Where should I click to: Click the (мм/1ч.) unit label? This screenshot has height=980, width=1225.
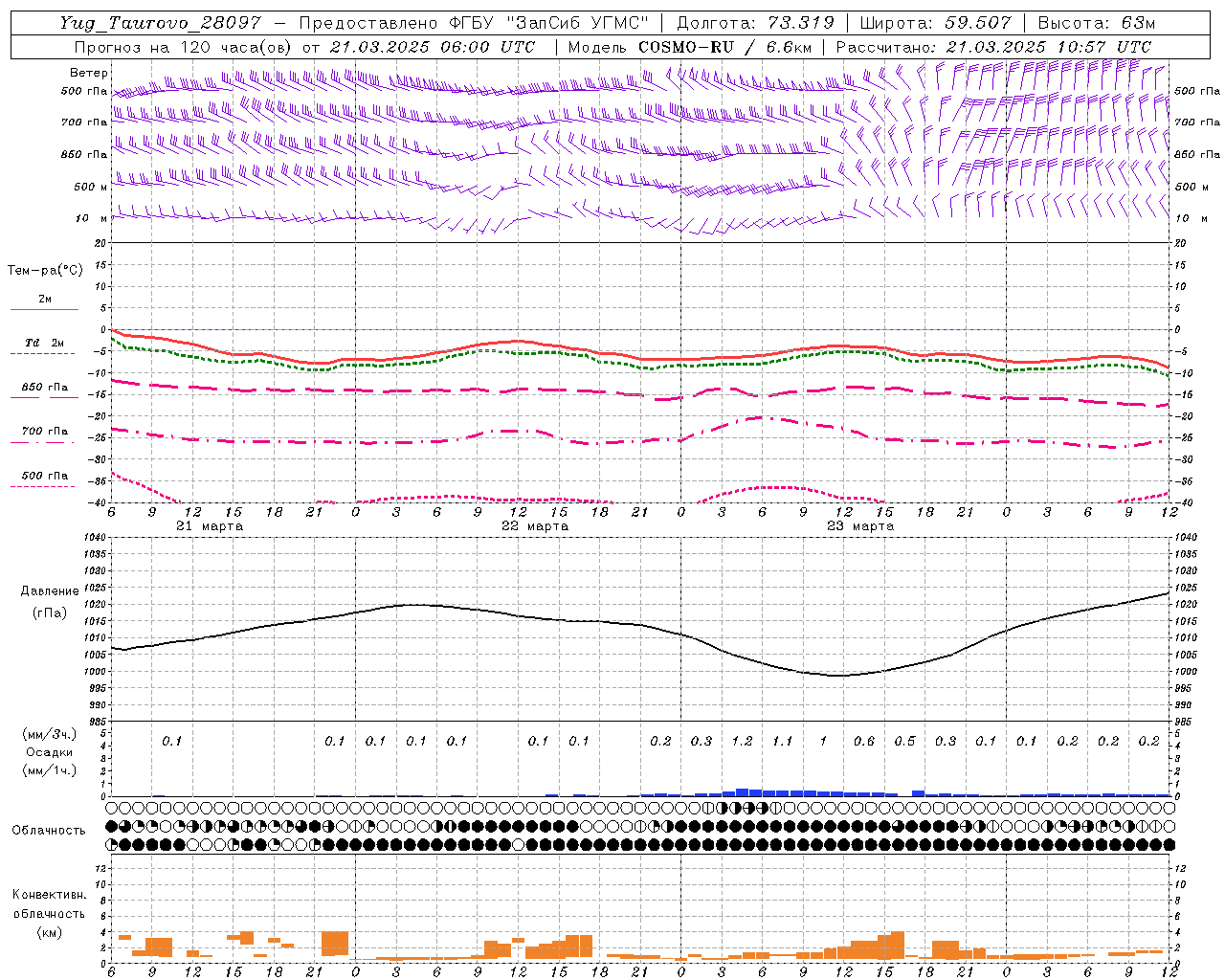[50, 770]
